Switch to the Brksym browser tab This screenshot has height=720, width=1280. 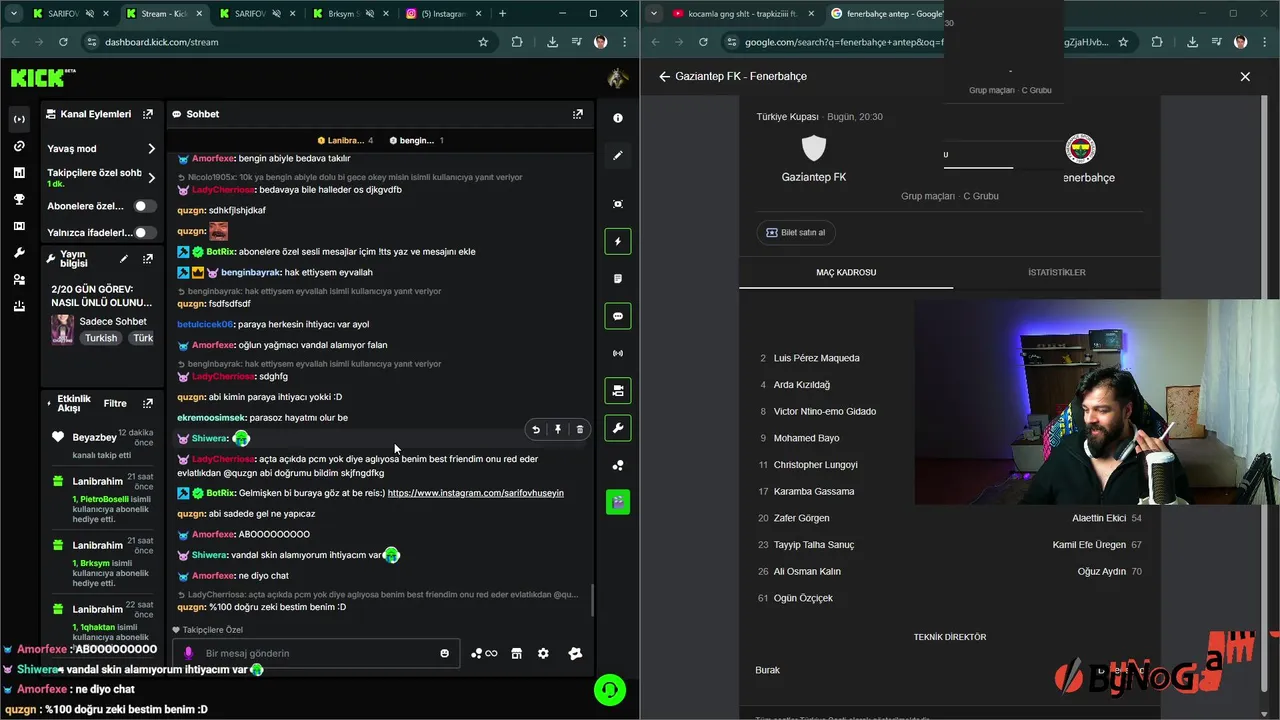coord(353,14)
